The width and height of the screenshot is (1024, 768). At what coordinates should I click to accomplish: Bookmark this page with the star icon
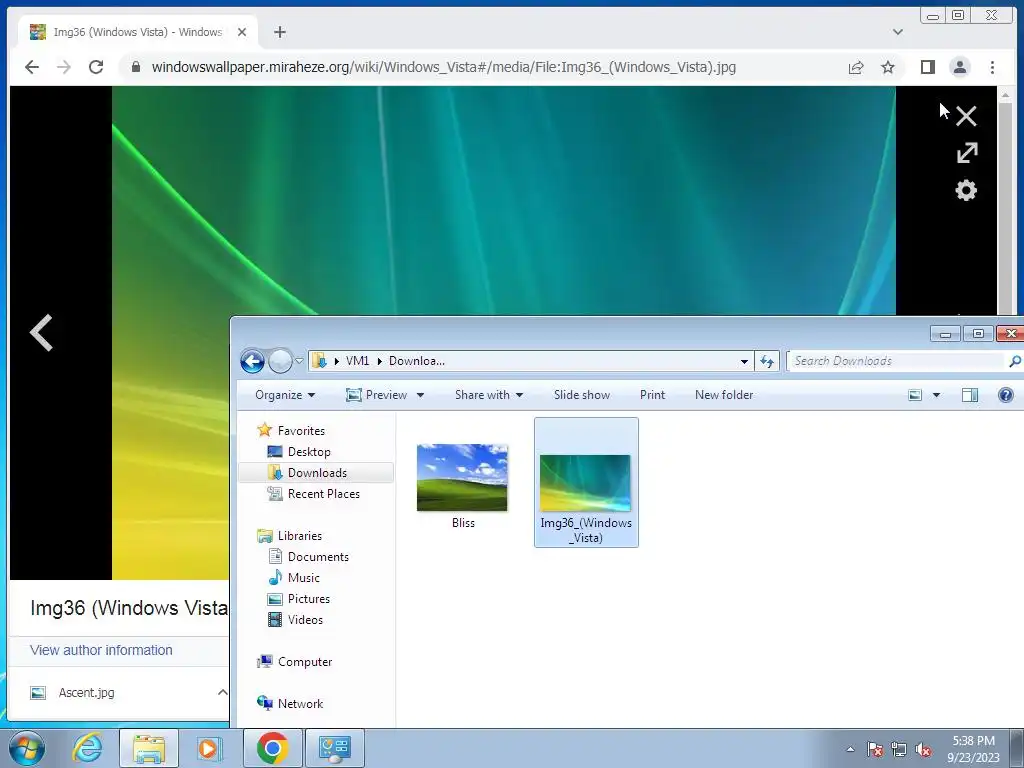pyautogui.click(x=888, y=67)
